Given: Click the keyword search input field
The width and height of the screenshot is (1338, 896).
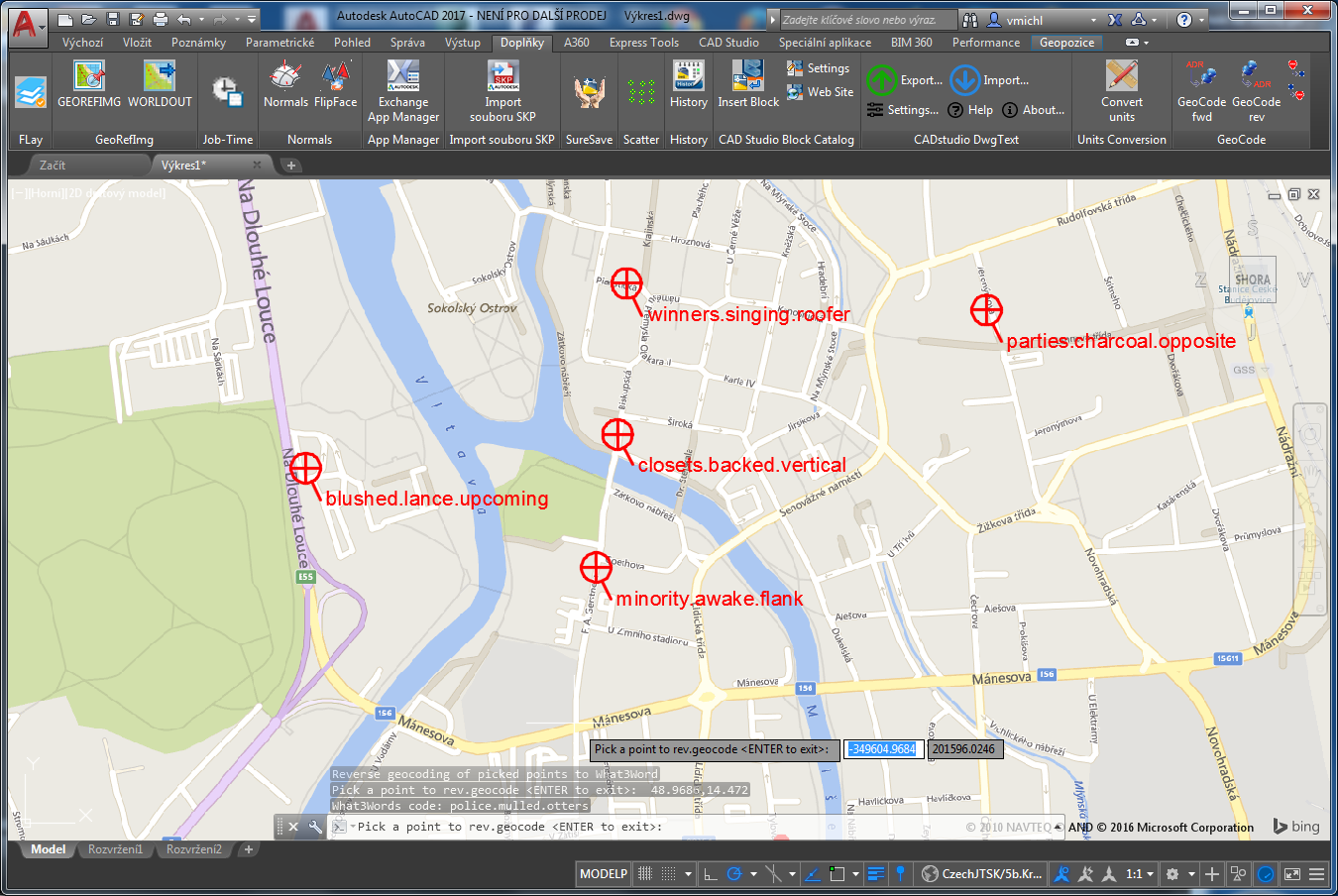Looking at the screenshot, I should (868, 20).
